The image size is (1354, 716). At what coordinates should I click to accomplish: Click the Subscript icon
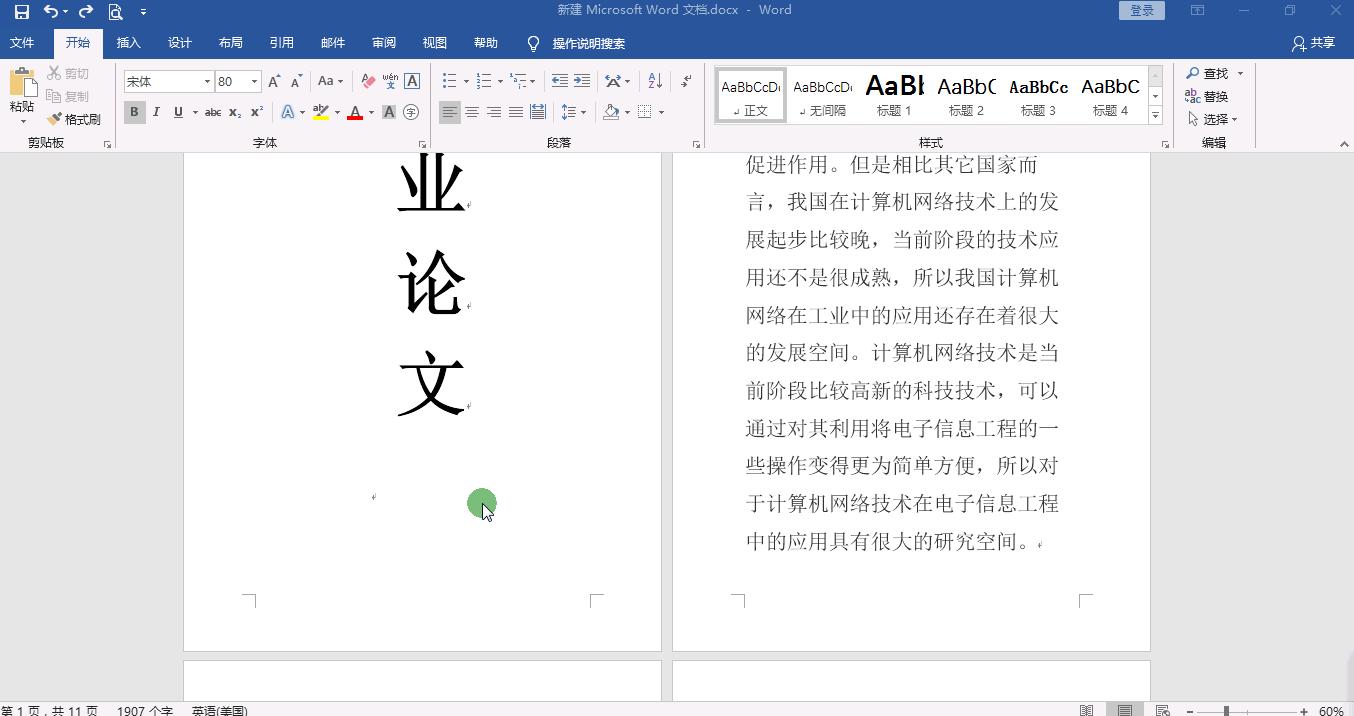click(233, 112)
